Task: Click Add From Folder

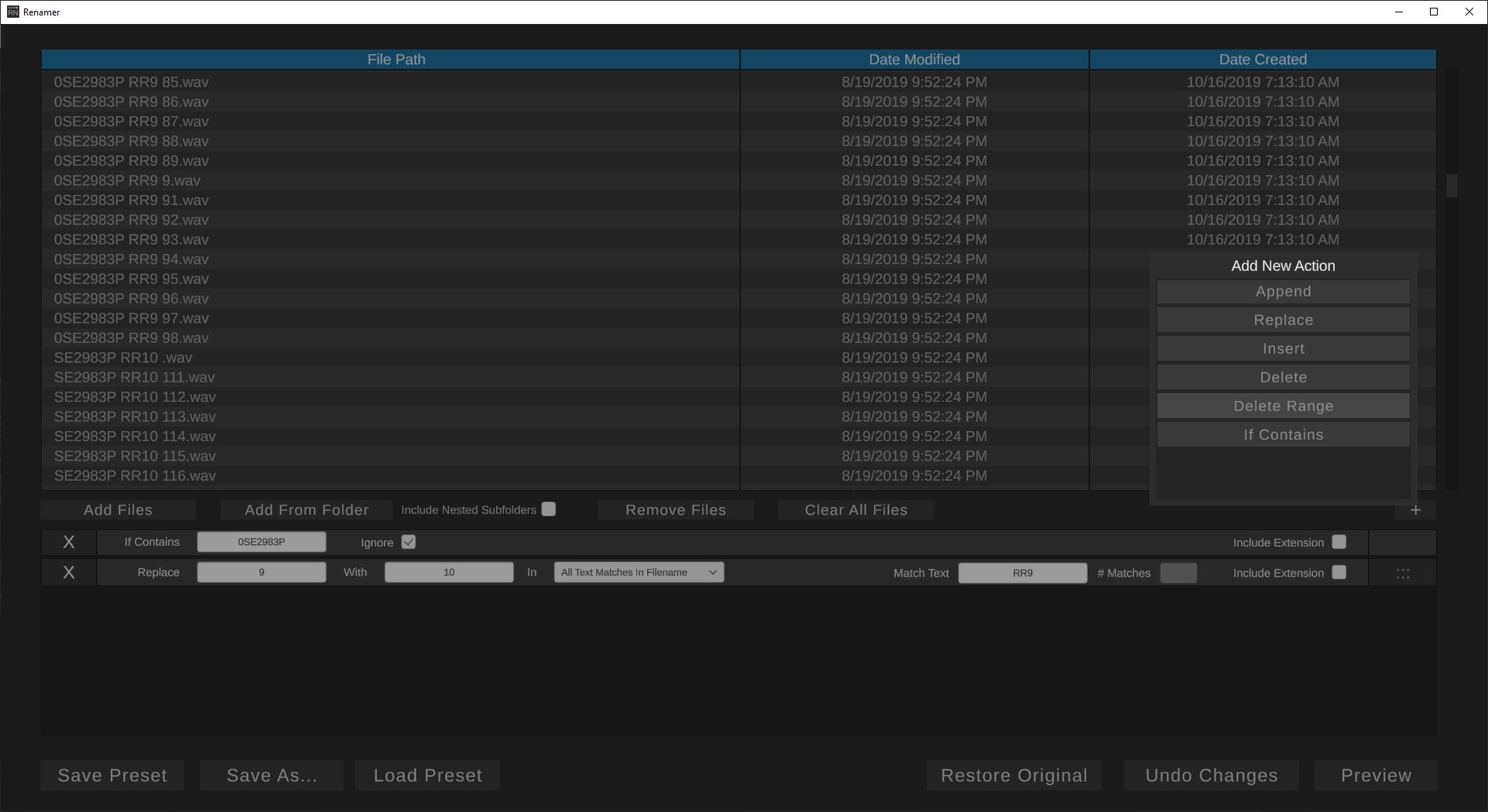Action: point(306,509)
